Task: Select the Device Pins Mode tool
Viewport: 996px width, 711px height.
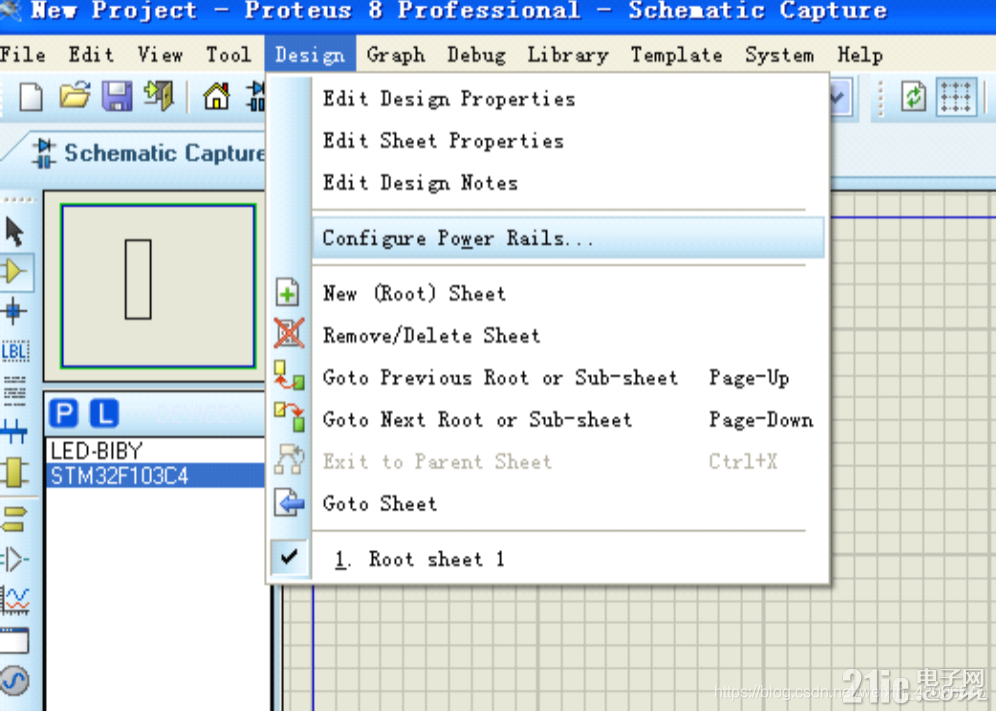Action: 14,559
